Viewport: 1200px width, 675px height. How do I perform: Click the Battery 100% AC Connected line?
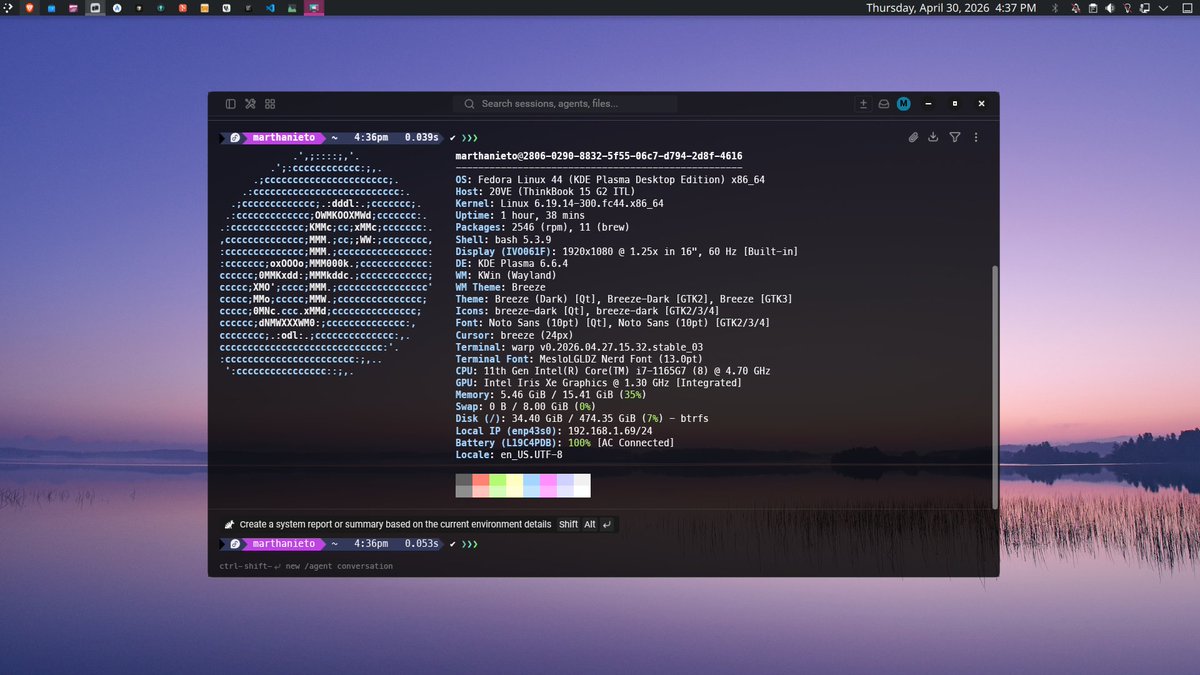(565, 443)
